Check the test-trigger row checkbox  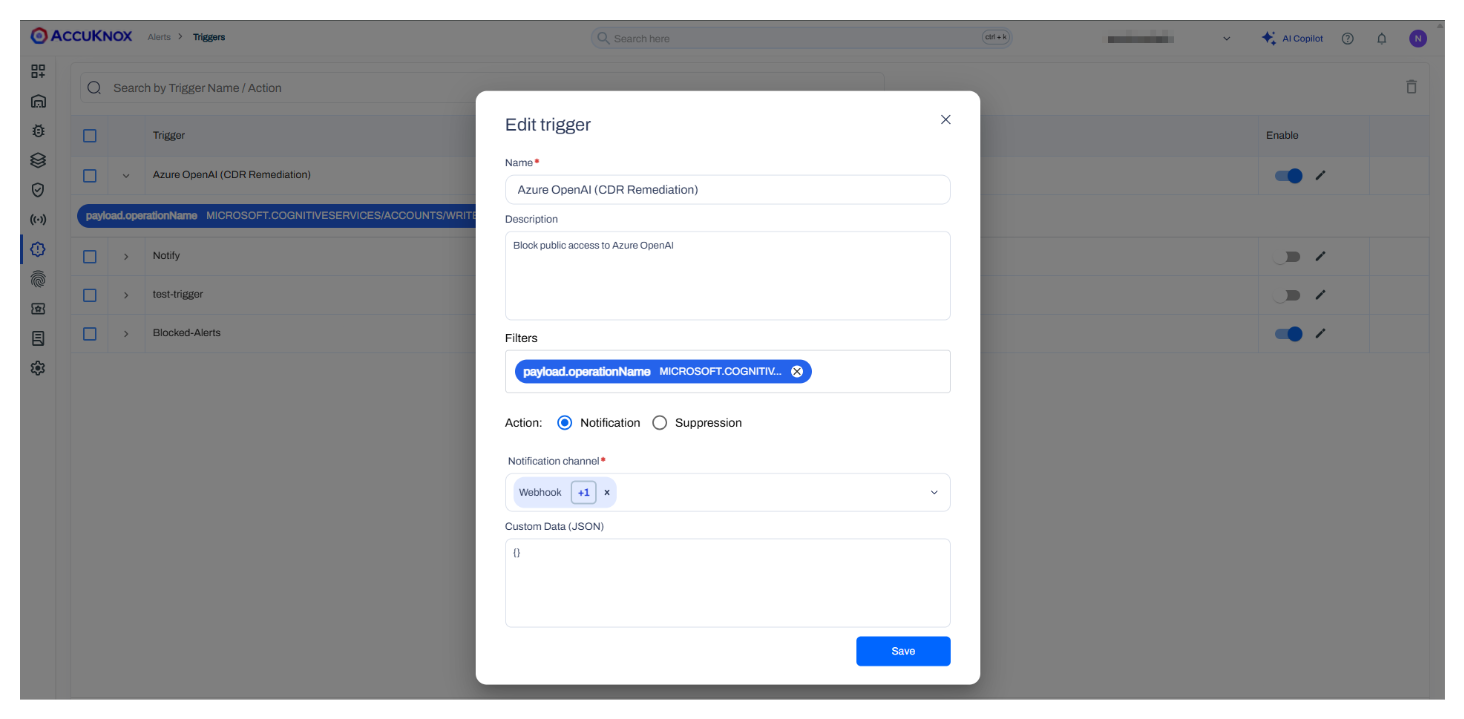pyautogui.click(x=90, y=295)
